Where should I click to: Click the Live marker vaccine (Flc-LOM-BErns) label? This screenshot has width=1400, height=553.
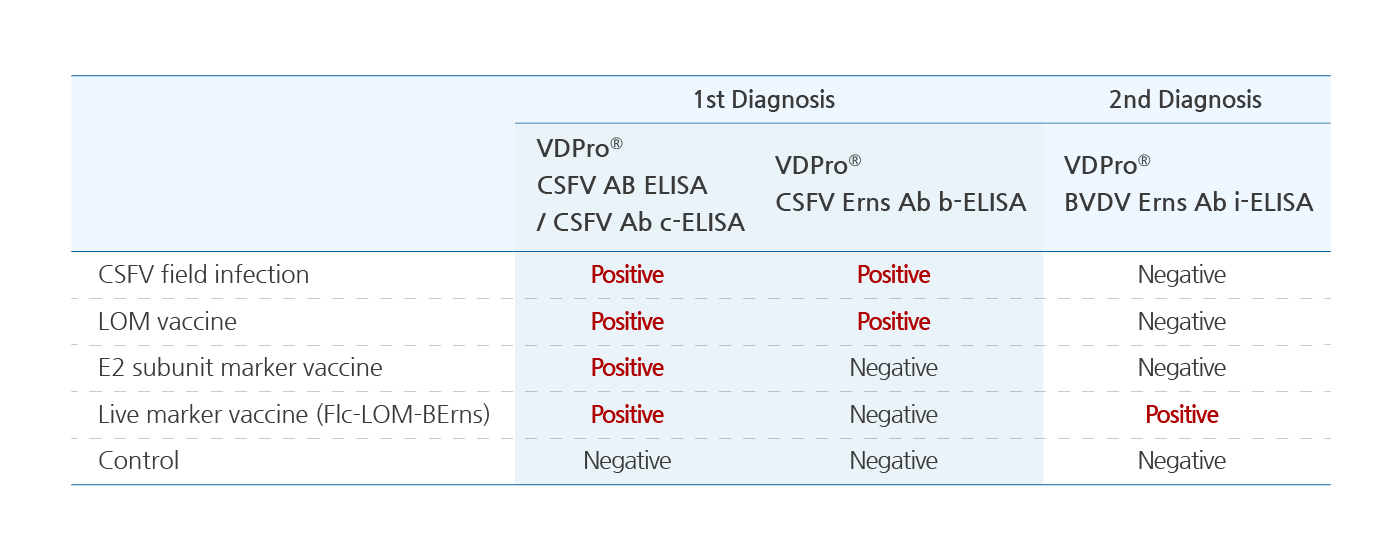[294, 415]
